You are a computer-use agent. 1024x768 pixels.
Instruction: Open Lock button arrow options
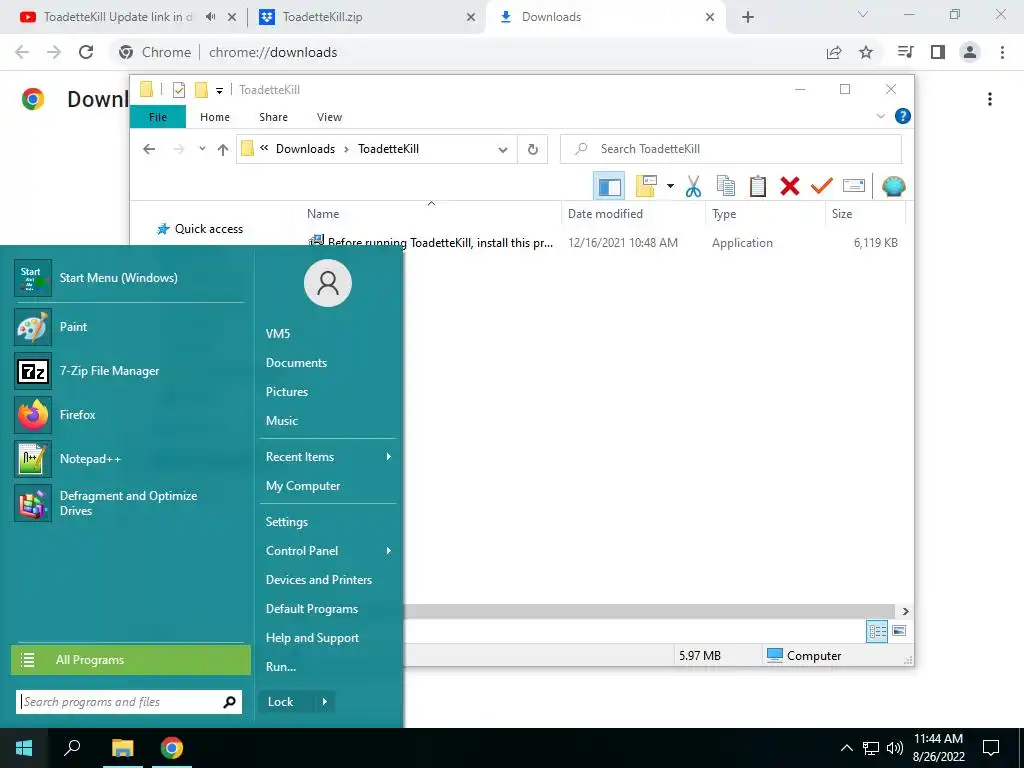tap(325, 702)
